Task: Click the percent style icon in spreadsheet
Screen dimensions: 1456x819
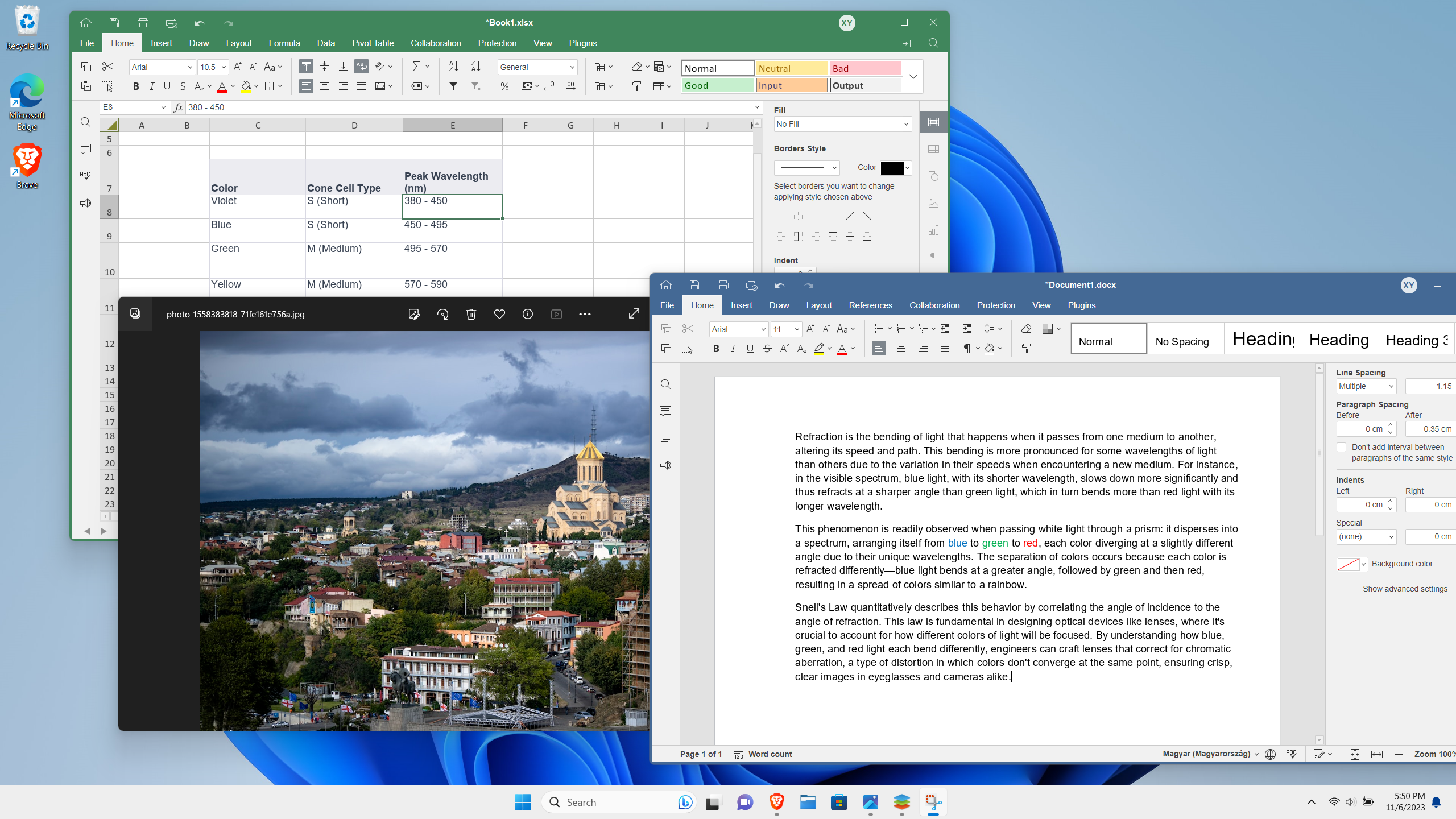Action: click(x=504, y=86)
